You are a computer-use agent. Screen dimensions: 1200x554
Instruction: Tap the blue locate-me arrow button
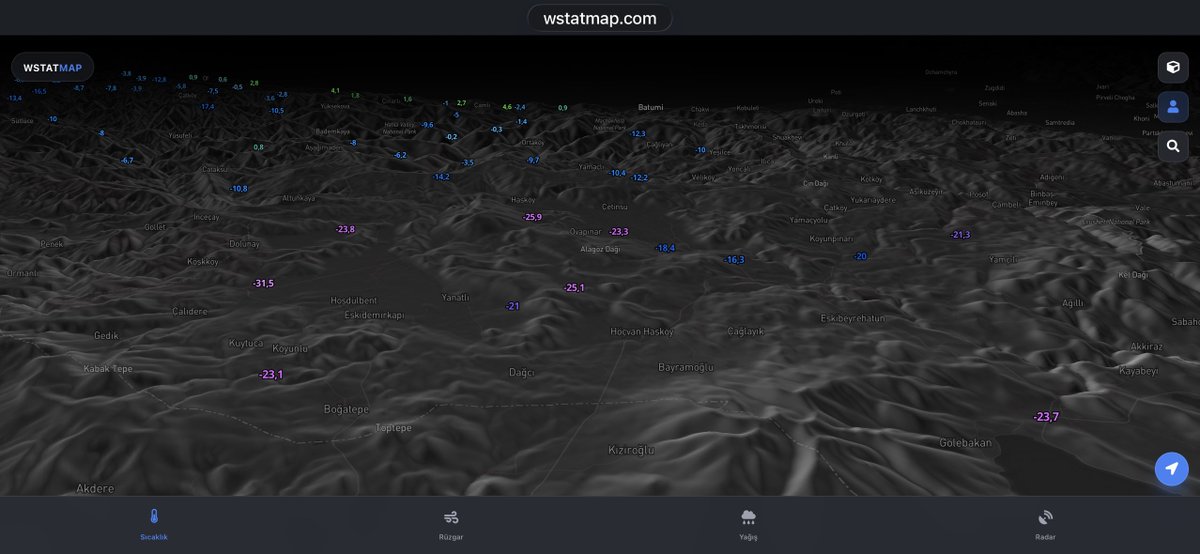1171,468
